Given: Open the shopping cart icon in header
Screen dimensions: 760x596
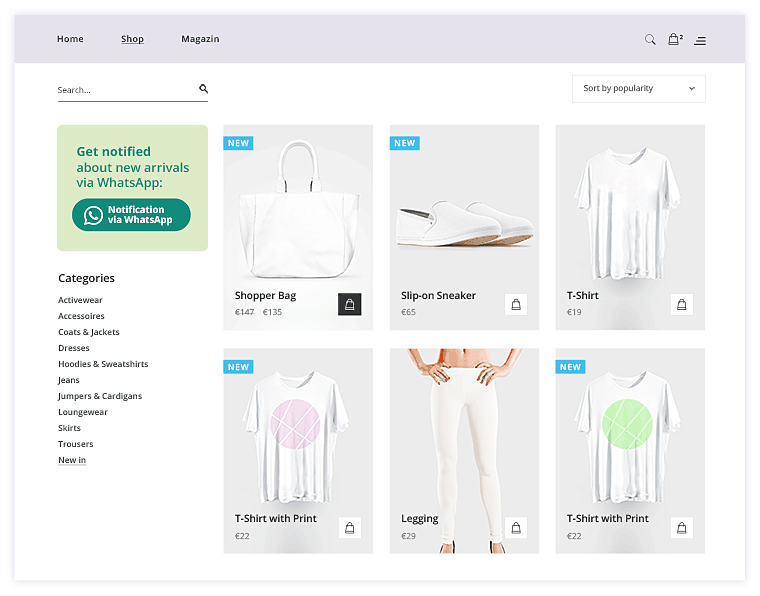Looking at the screenshot, I should click(x=675, y=39).
